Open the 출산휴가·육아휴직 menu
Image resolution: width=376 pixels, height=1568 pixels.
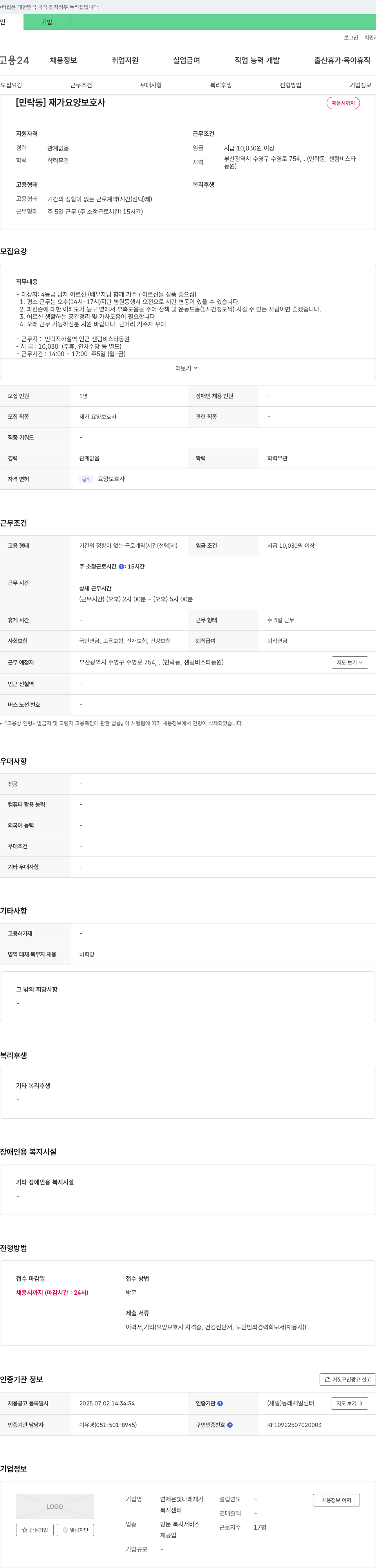342,60
